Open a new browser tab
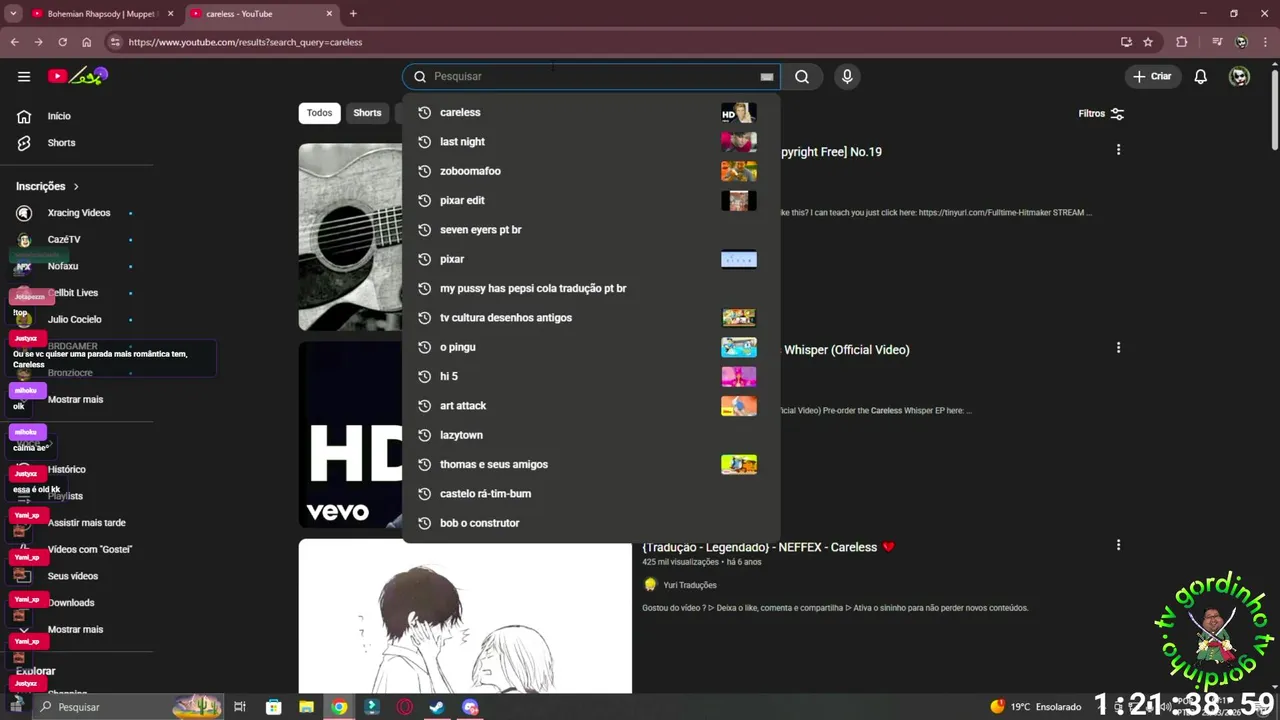The width and height of the screenshot is (1280, 720). click(353, 14)
